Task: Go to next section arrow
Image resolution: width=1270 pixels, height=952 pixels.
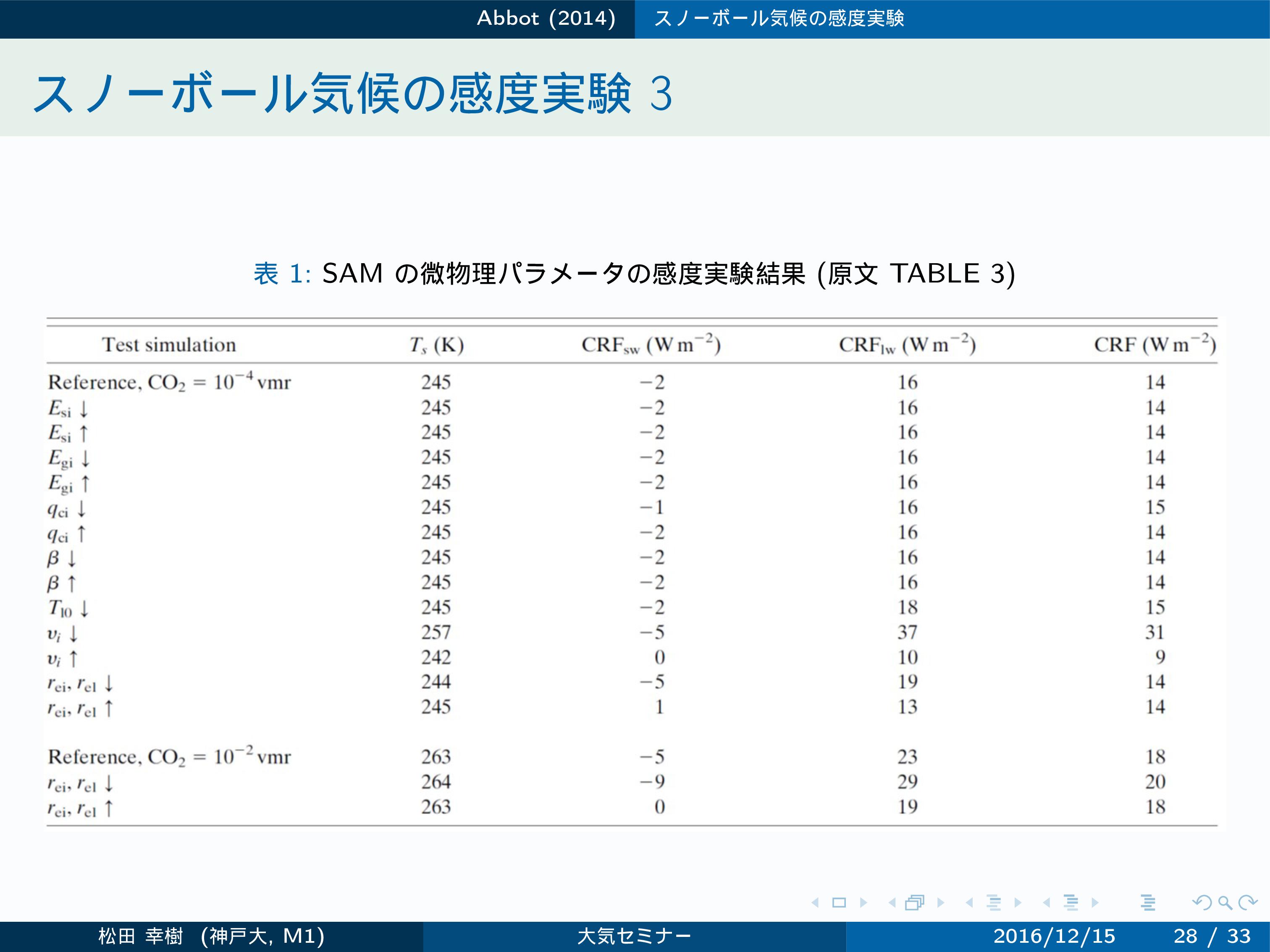Action: click(x=1095, y=902)
